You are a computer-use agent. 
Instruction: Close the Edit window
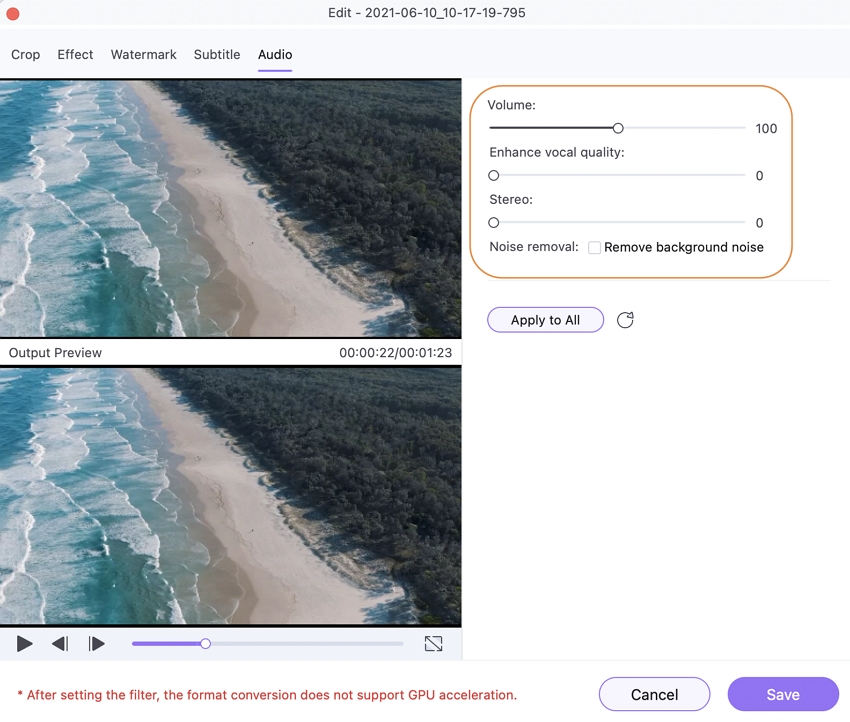tap(13, 14)
